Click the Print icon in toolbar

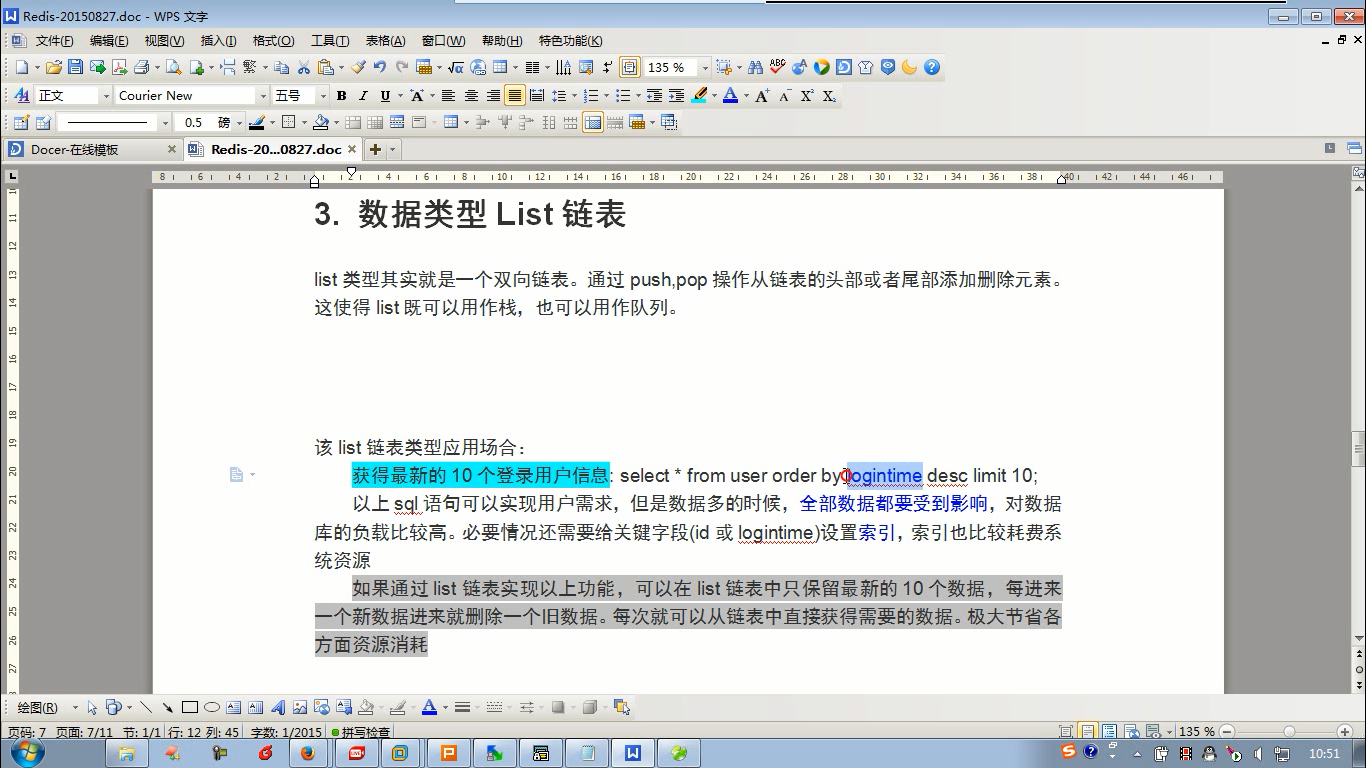point(141,67)
